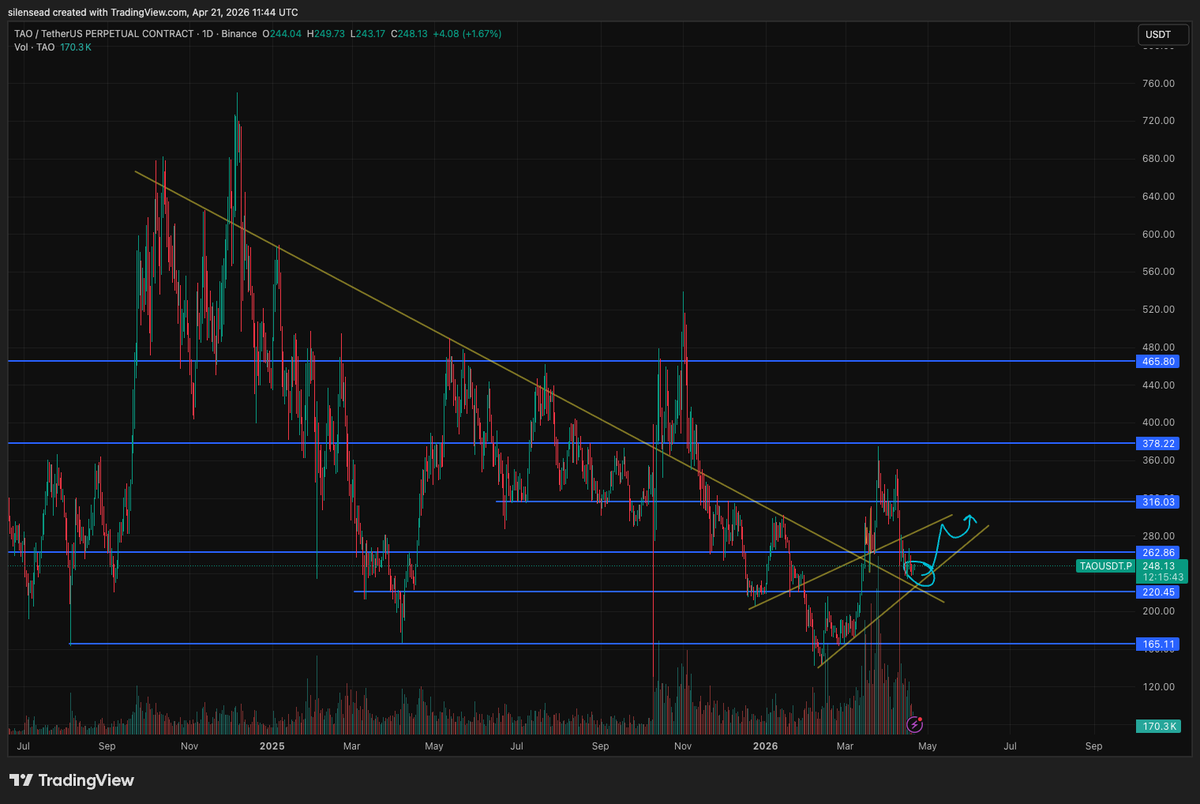
Task: Click the 2025 label on time axis
Action: [272, 746]
